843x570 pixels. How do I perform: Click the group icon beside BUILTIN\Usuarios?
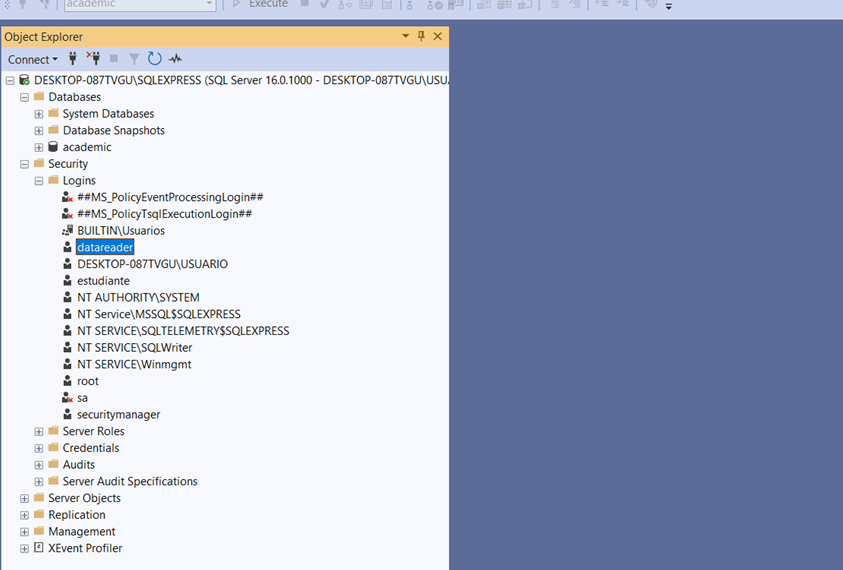click(67, 230)
